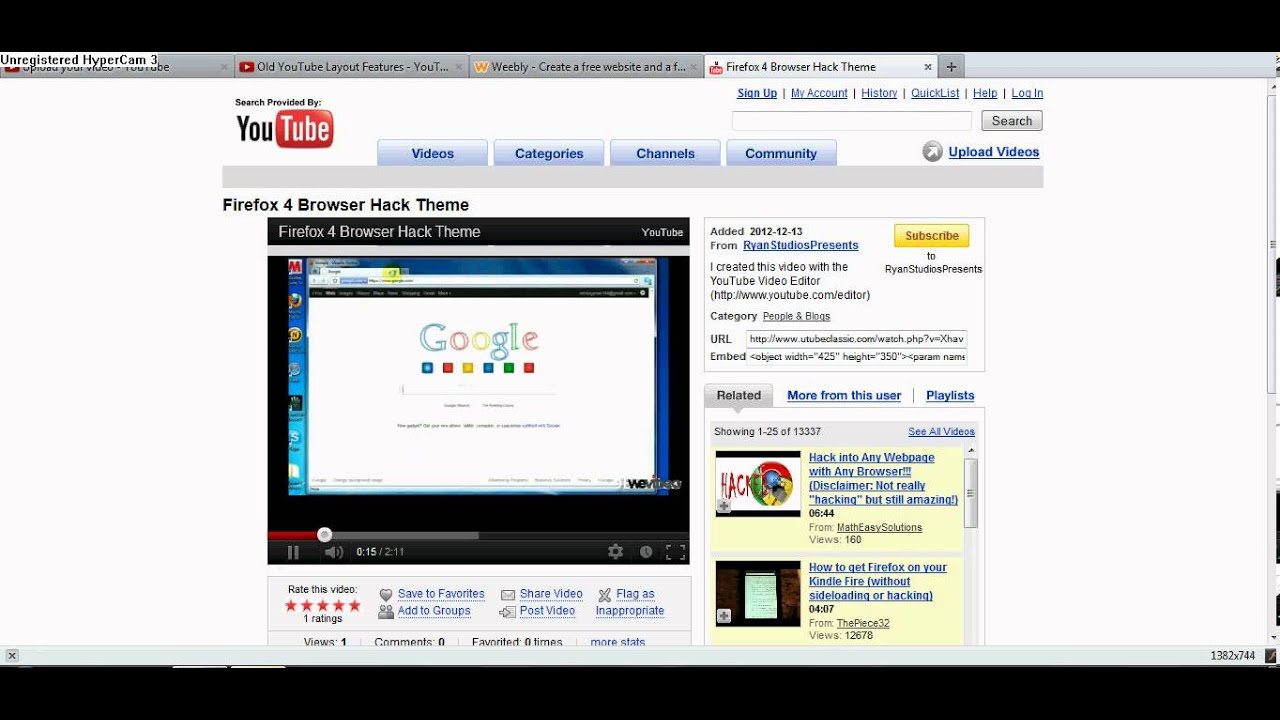Open the More from this user tab
This screenshot has height=720, width=1280.
(844, 396)
